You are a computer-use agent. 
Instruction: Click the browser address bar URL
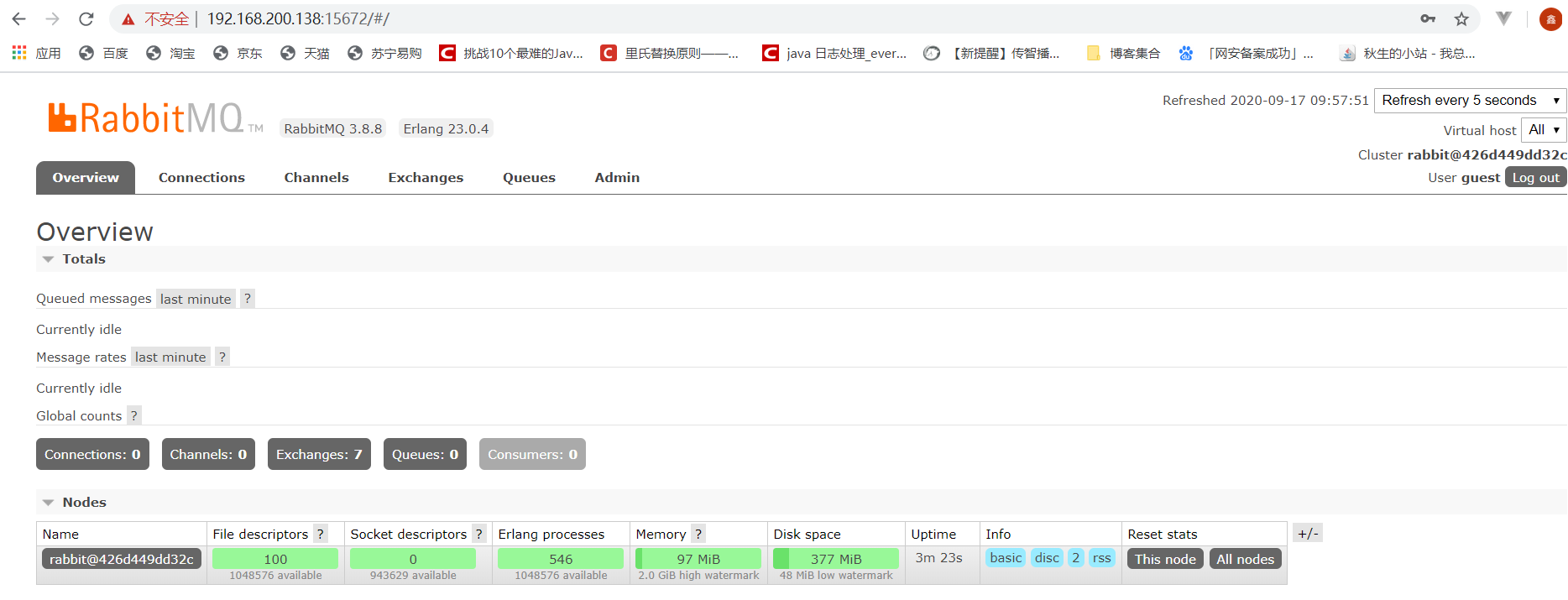298,18
